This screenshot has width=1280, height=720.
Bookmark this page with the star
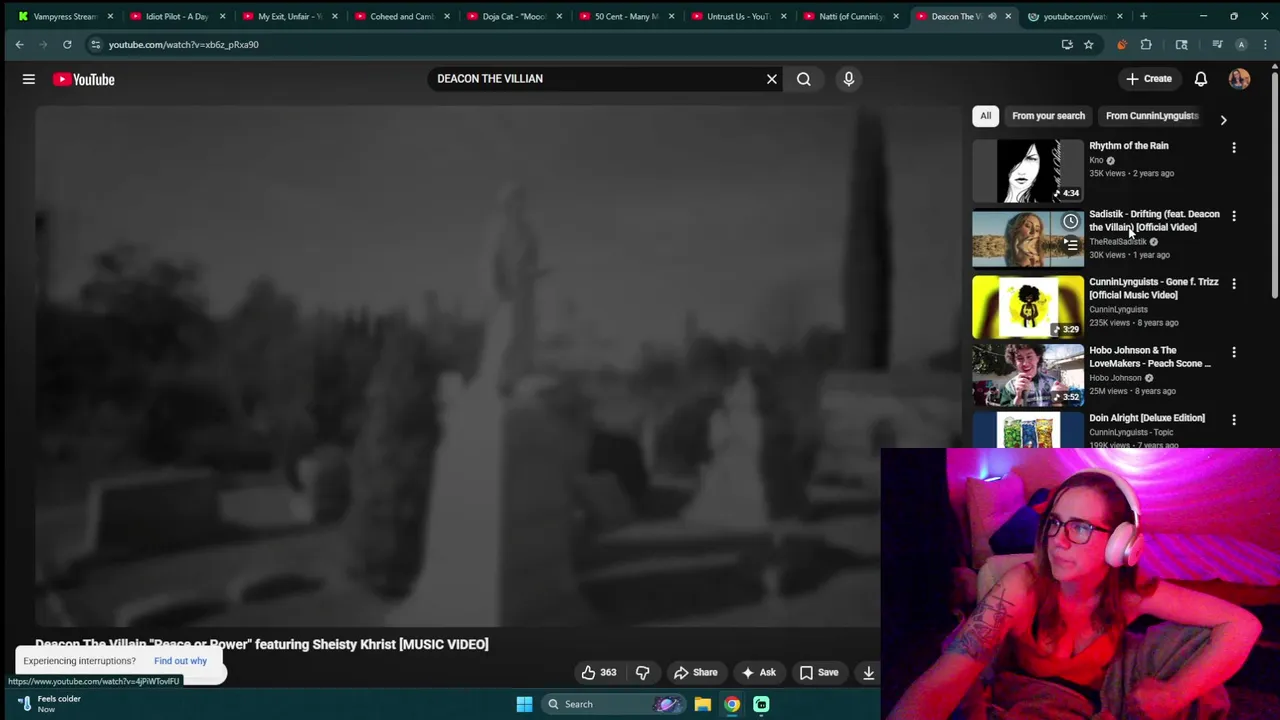pyautogui.click(x=1089, y=45)
